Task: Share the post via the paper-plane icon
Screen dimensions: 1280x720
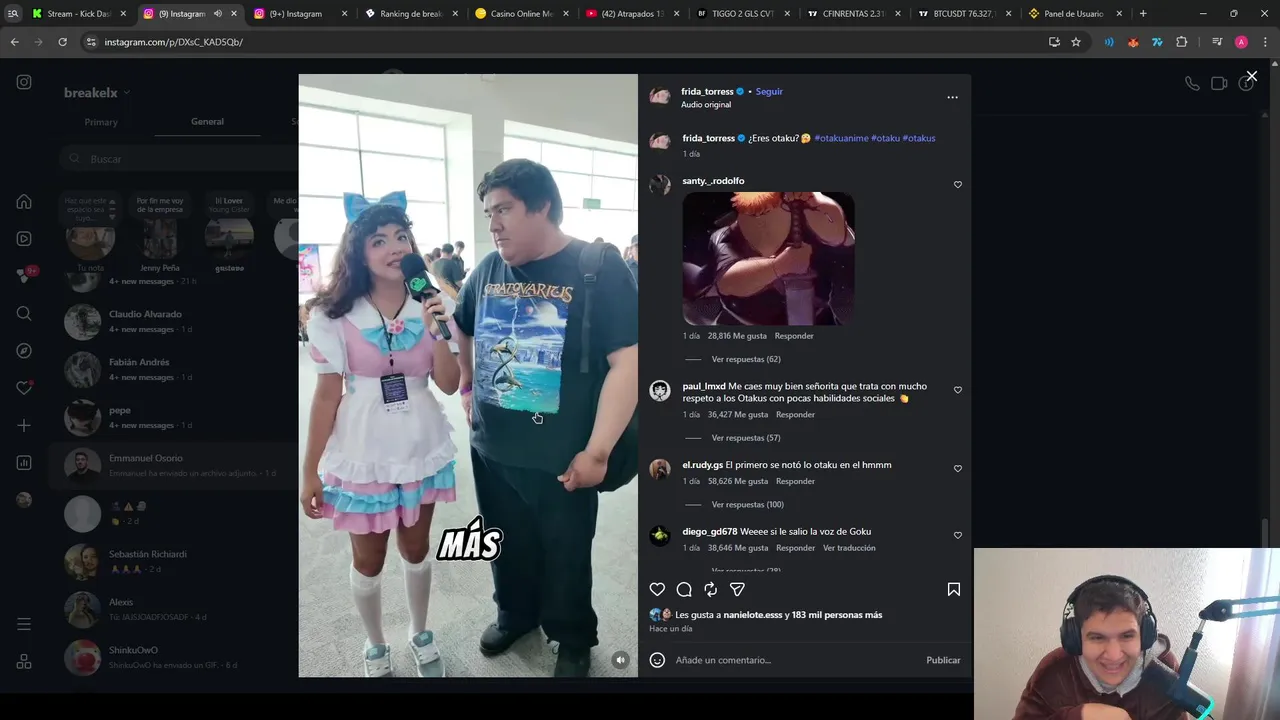Action: pyautogui.click(x=737, y=589)
